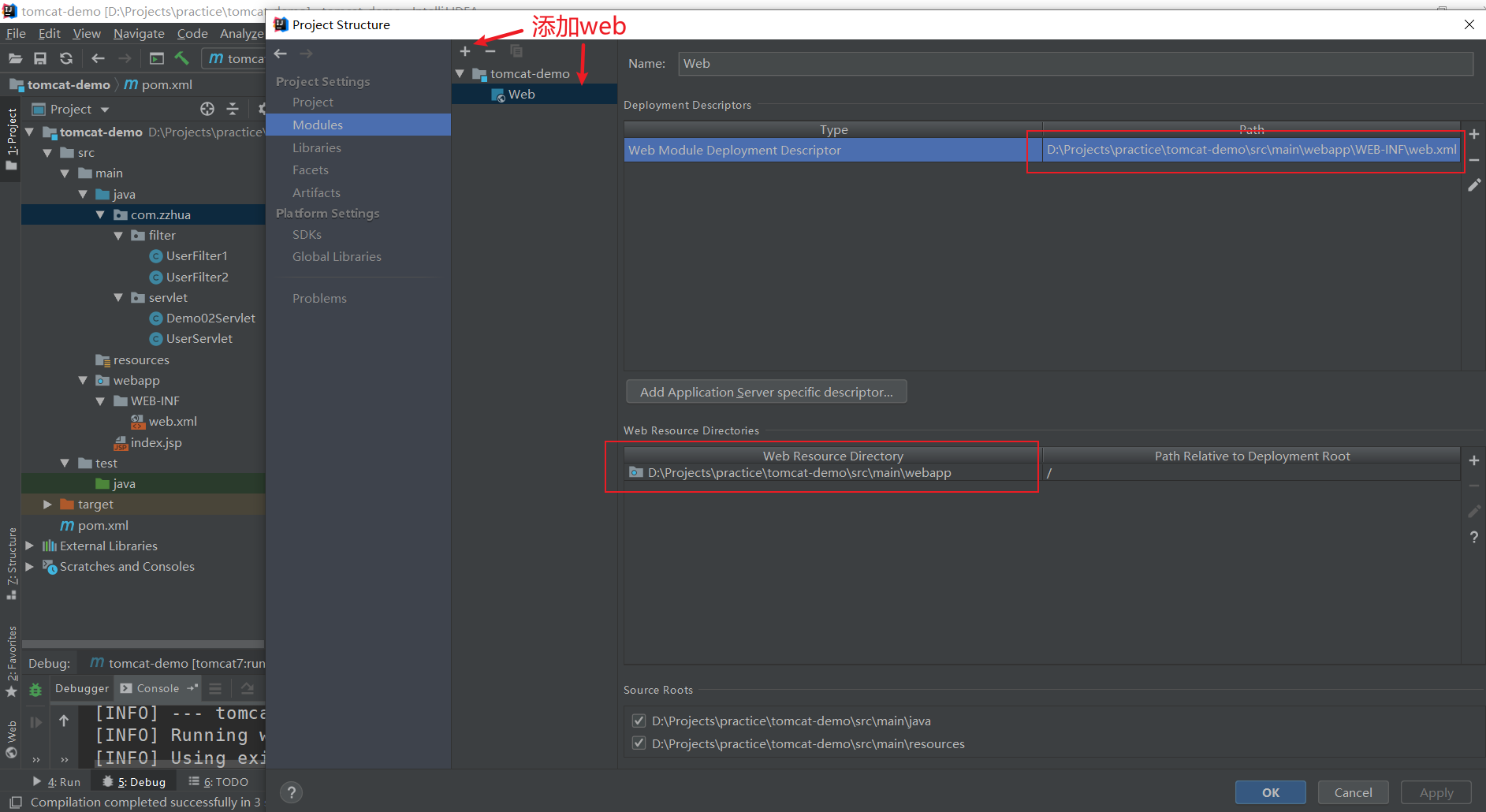Click the debug bug rerun icon

[x=35, y=690]
